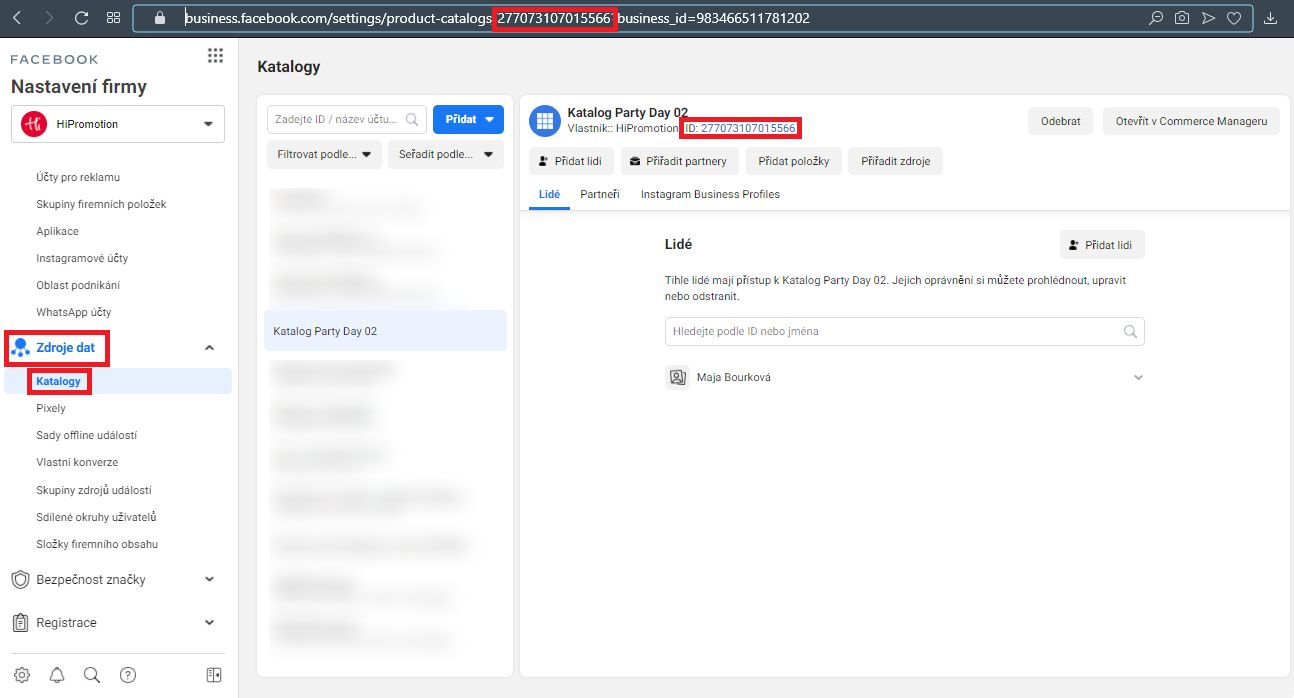Viewport: 1294px width, 698px height.
Task: Bookmark the page with heart icon
Action: click(x=1234, y=18)
